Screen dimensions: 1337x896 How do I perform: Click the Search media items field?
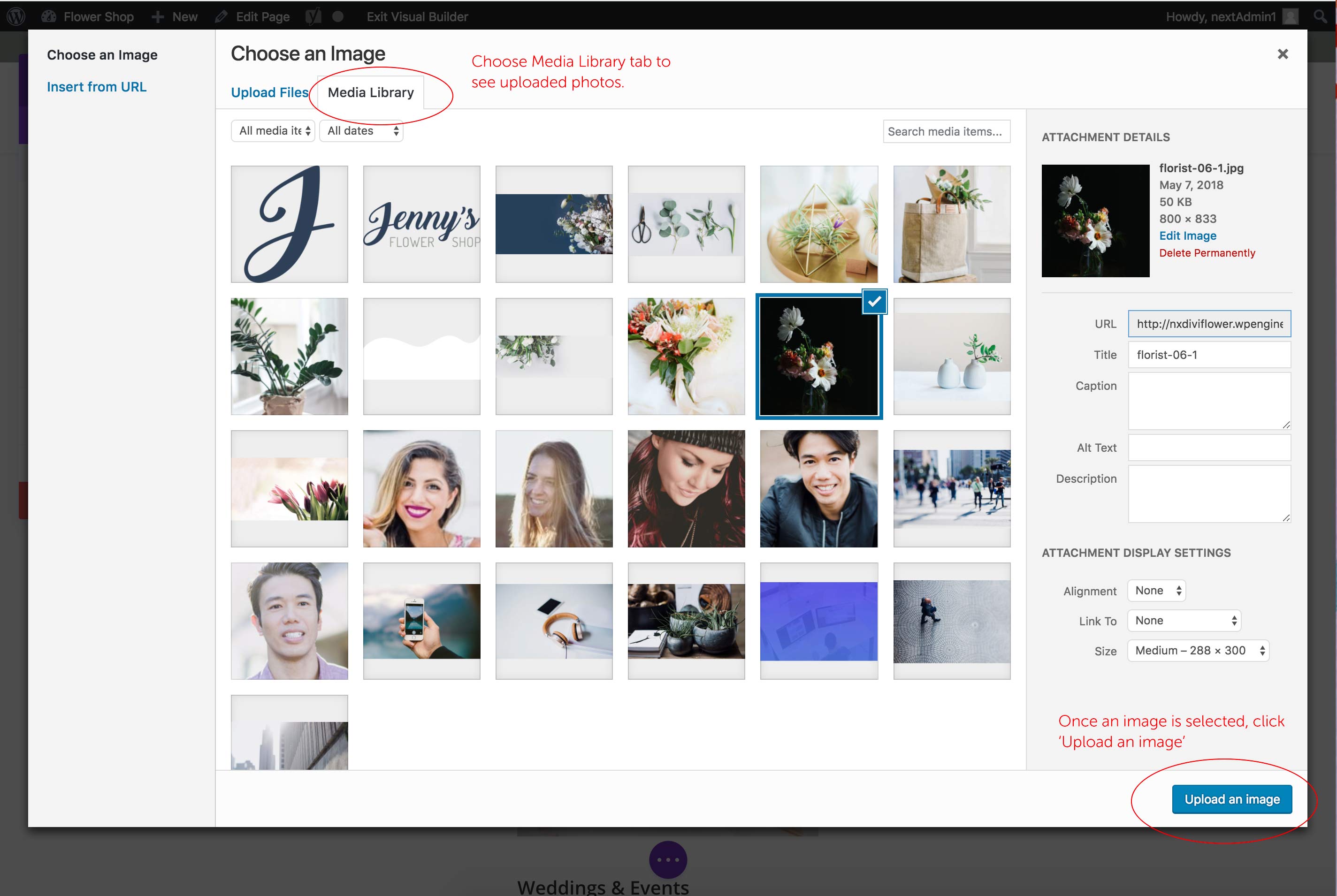(946, 131)
